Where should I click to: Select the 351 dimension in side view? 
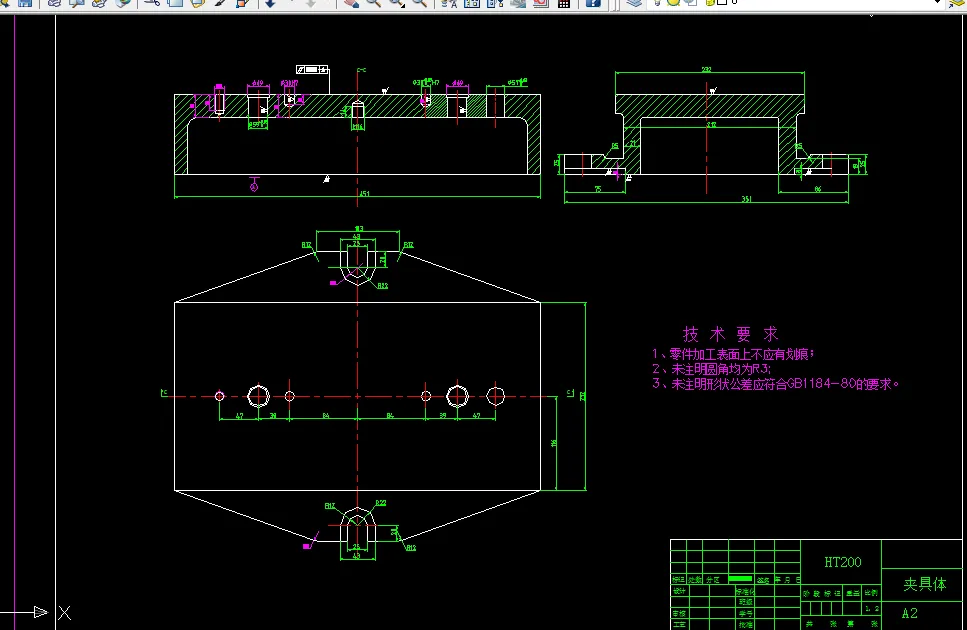pos(746,199)
